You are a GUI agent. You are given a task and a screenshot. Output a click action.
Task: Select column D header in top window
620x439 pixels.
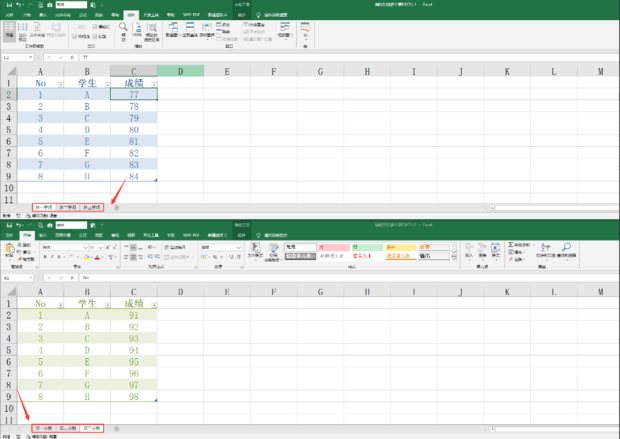pos(181,72)
